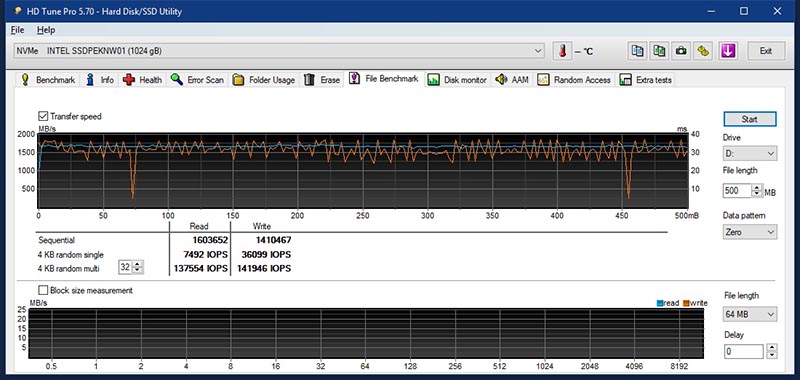Click the File length 500 field

(737, 191)
